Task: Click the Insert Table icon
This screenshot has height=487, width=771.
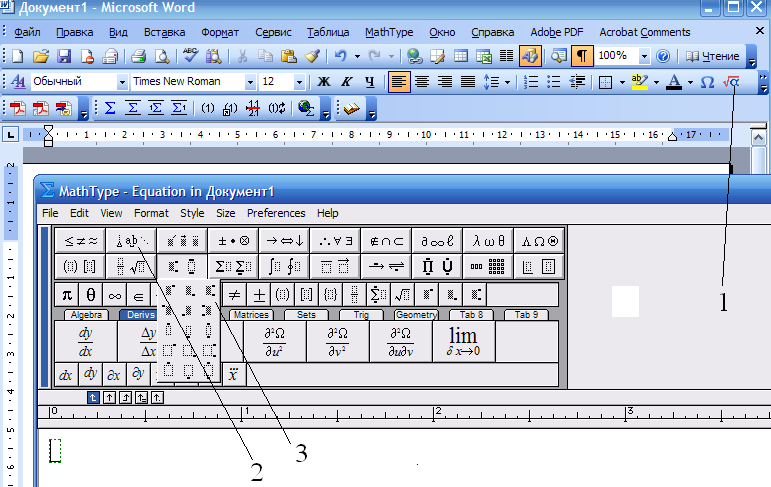Action: 461,56
